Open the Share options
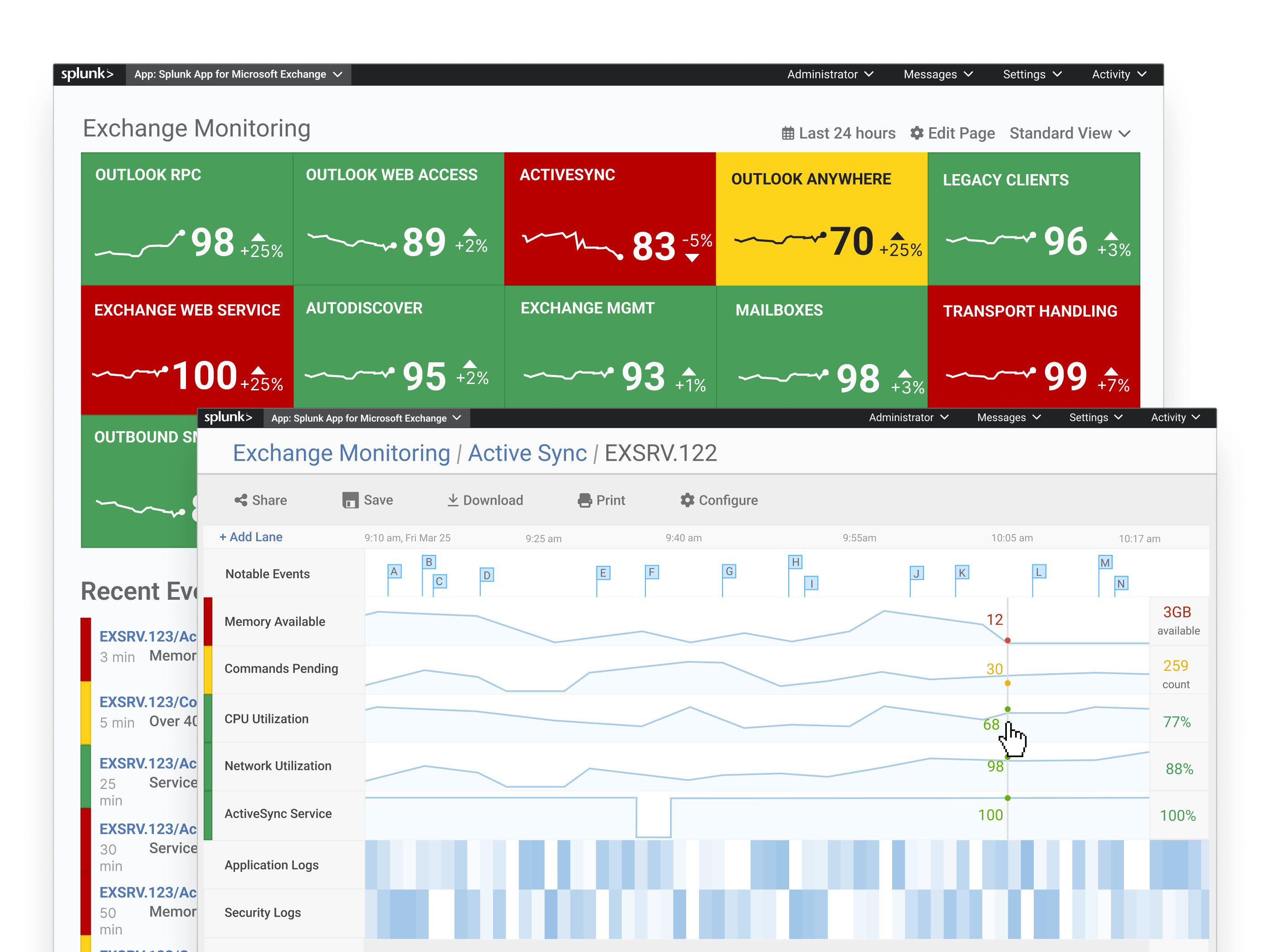This screenshot has height=952, width=1270. [260, 500]
